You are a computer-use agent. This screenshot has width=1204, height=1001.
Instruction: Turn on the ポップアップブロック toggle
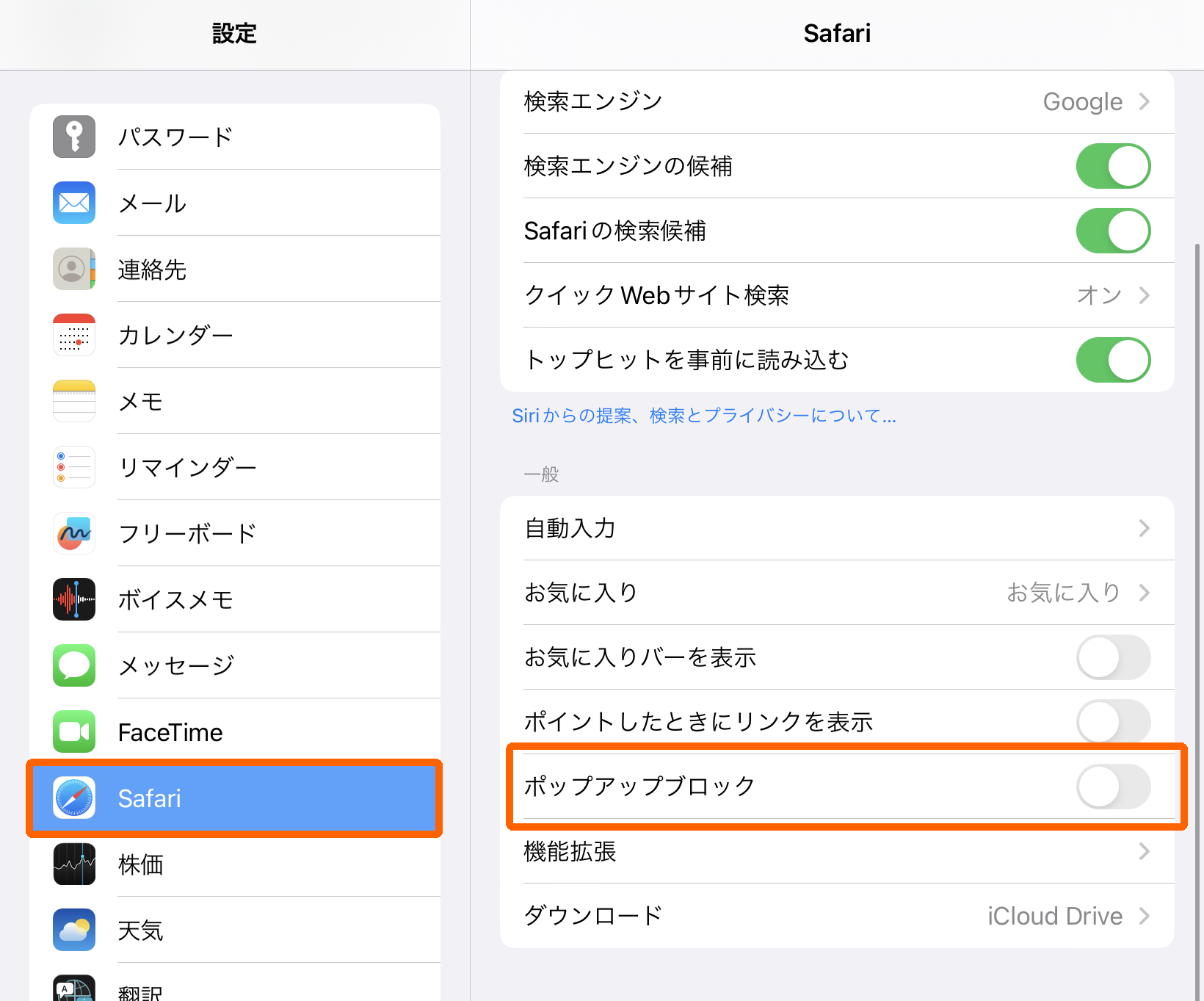point(1112,786)
